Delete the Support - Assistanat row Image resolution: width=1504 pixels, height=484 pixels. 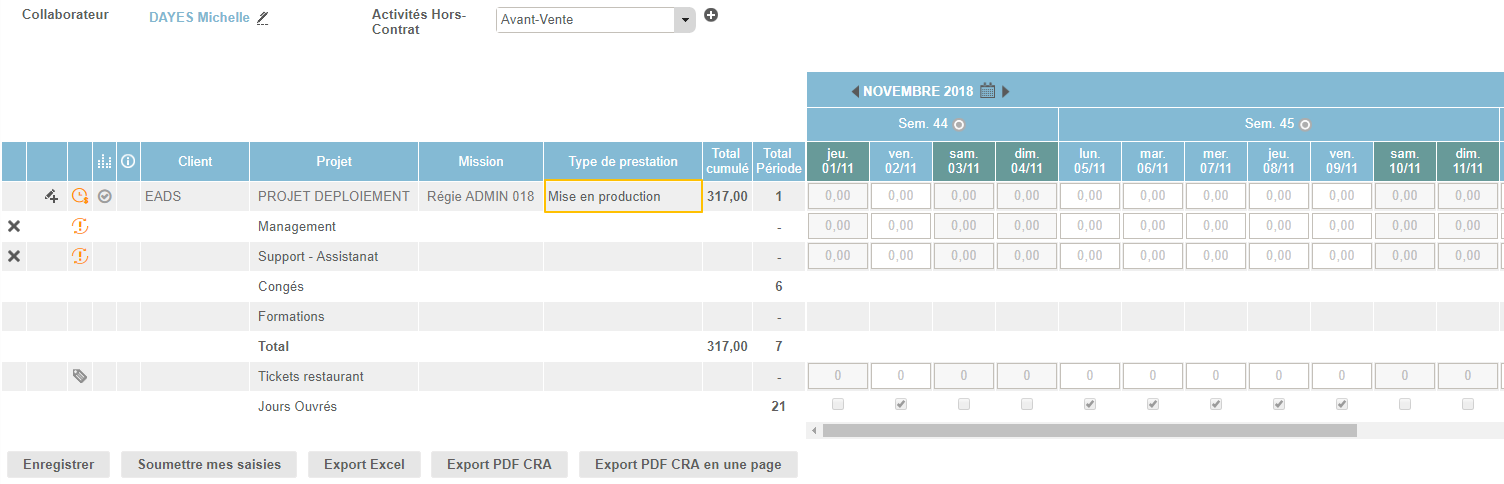(x=14, y=257)
